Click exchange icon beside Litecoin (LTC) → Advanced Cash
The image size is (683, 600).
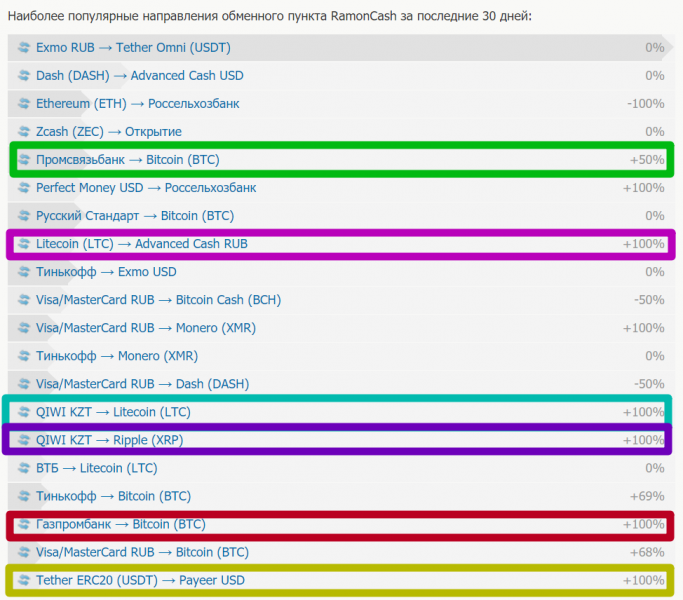pos(24,244)
